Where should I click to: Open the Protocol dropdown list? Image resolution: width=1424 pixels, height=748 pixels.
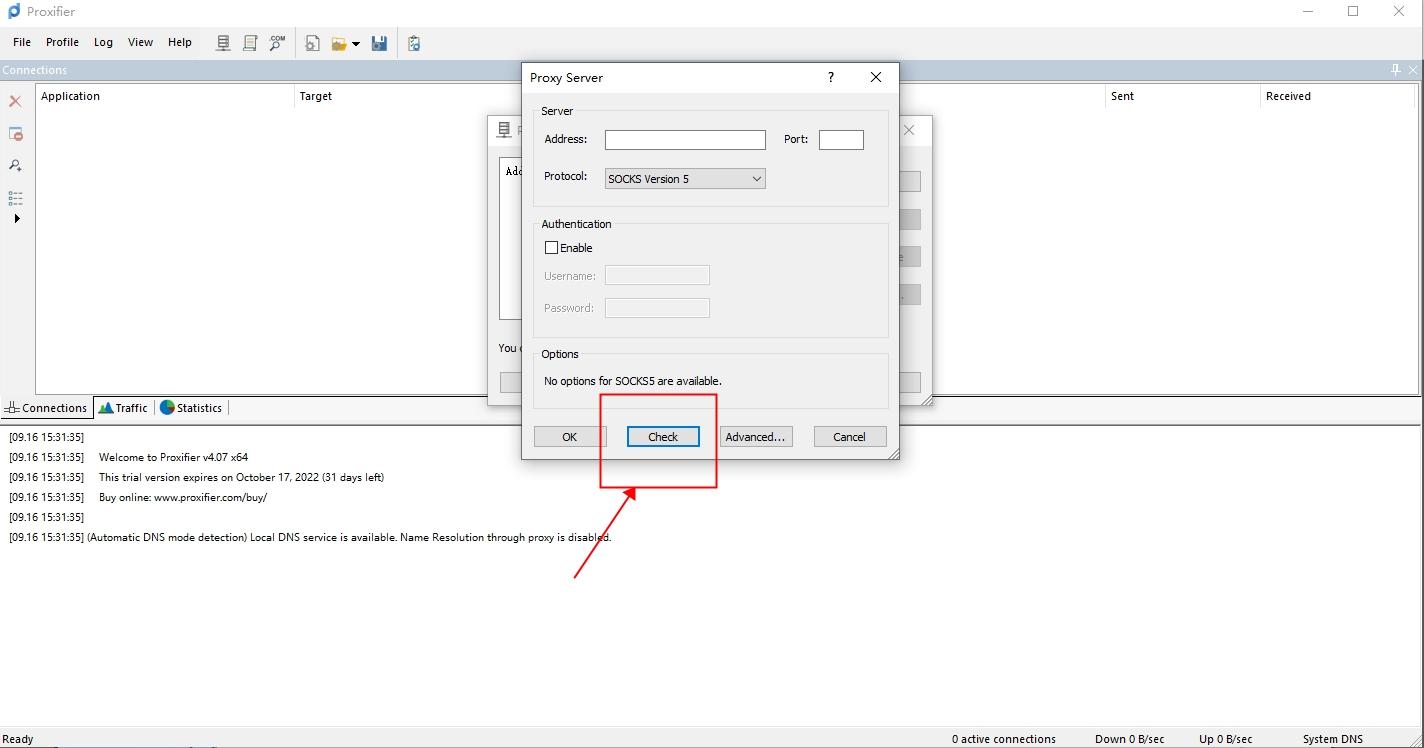coord(685,179)
